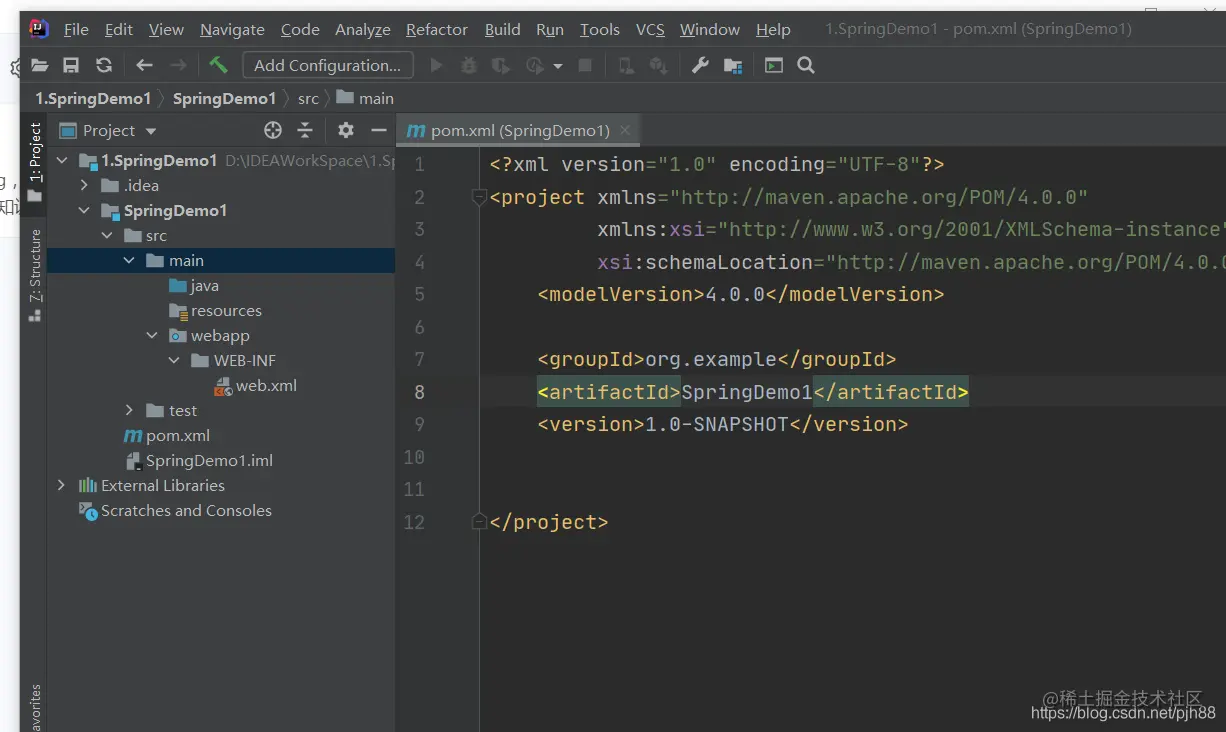
Task: Open Settings via the wrench icon
Action: coord(700,65)
